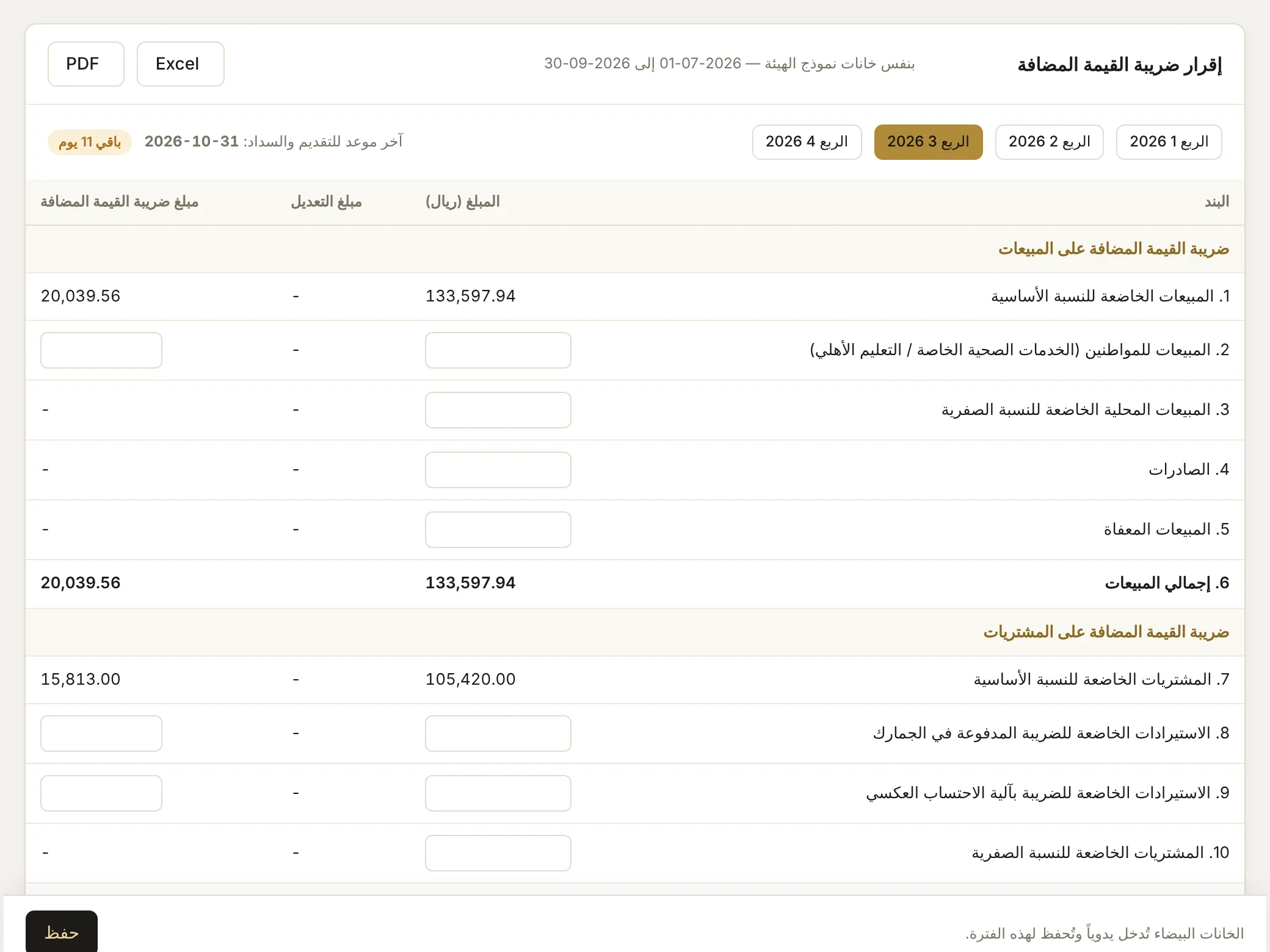
Task: Click amount field for row 2 المبيعات للمواطنين
Action: (498, 350)
